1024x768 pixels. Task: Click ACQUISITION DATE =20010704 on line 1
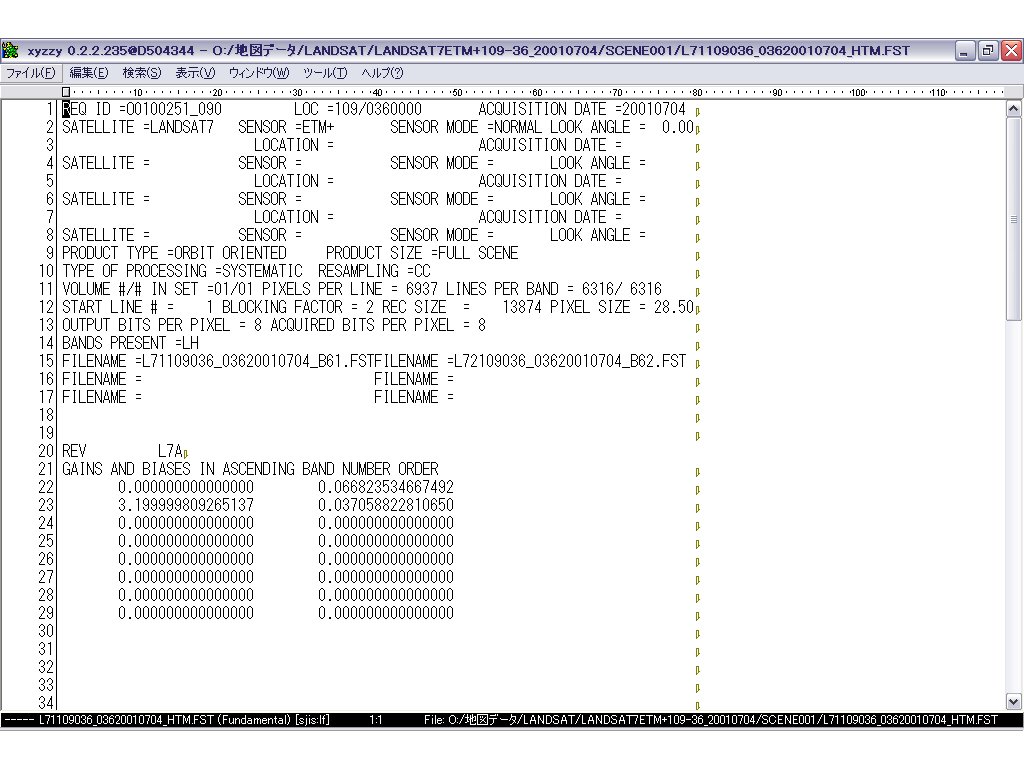pos(582,109)
